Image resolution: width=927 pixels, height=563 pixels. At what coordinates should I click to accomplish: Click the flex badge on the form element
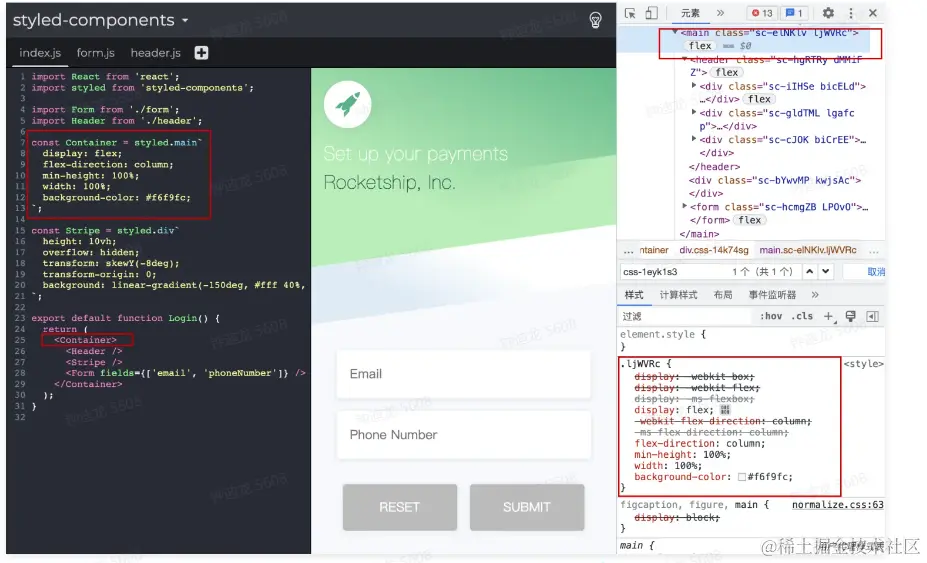tap(750, 220)
